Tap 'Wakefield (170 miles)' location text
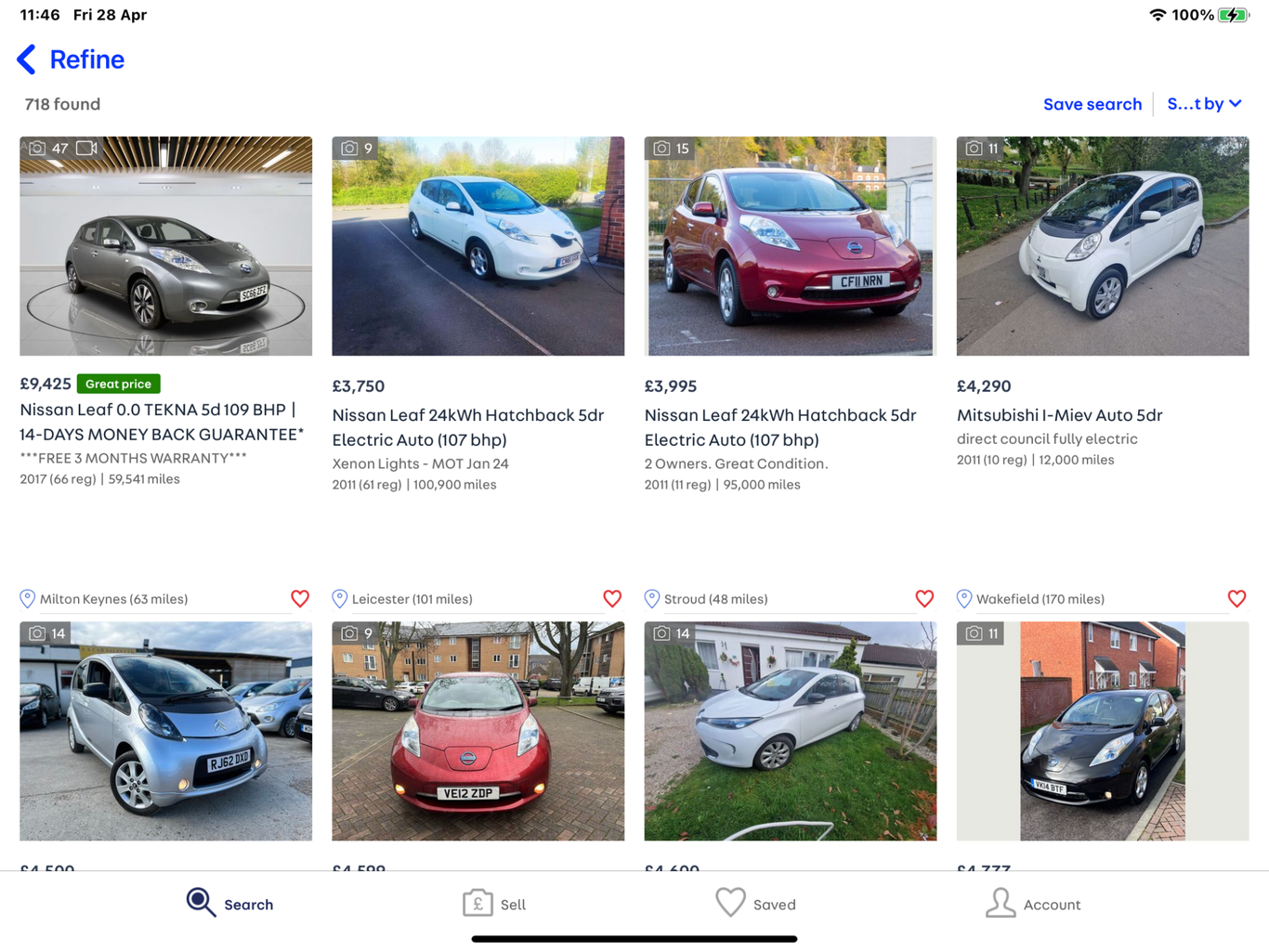This screenshot has height=952, width=1269. (x=1040, y=599)
